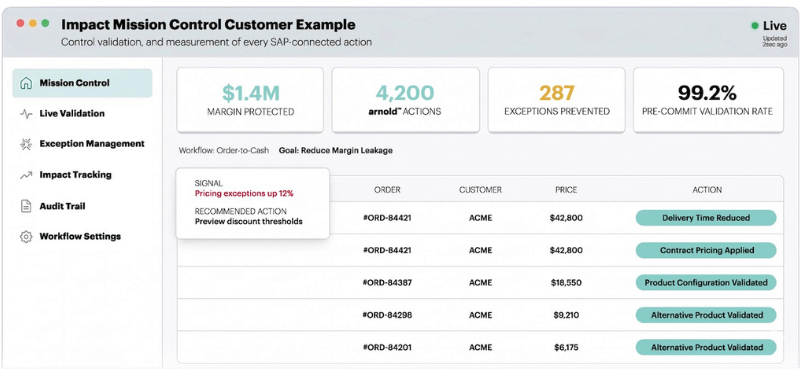
Task: Click ACME in the #ORD-84387 row
Action: (x=480, y=283)
